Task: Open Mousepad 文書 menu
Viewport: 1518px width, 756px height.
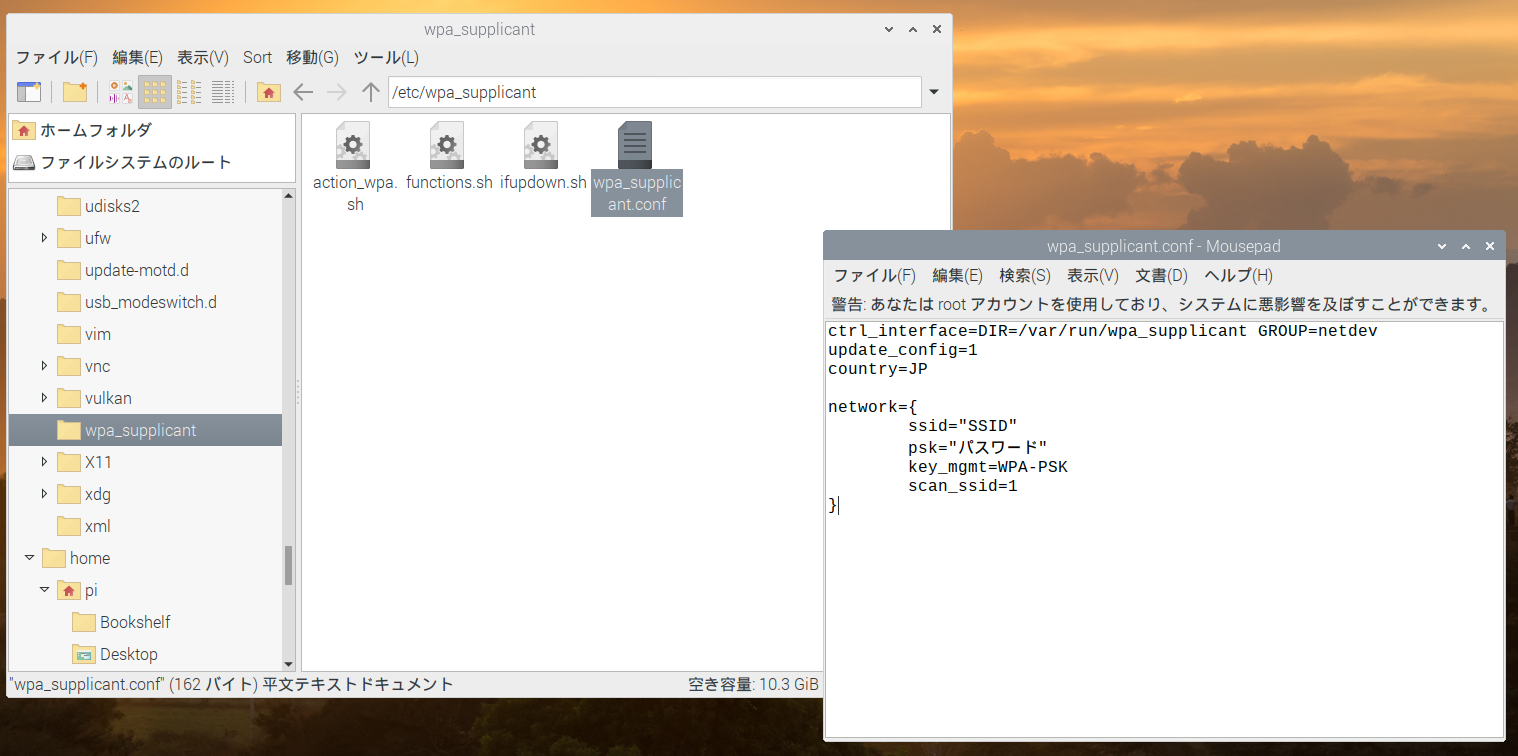Action: (x=1161, y=275)
